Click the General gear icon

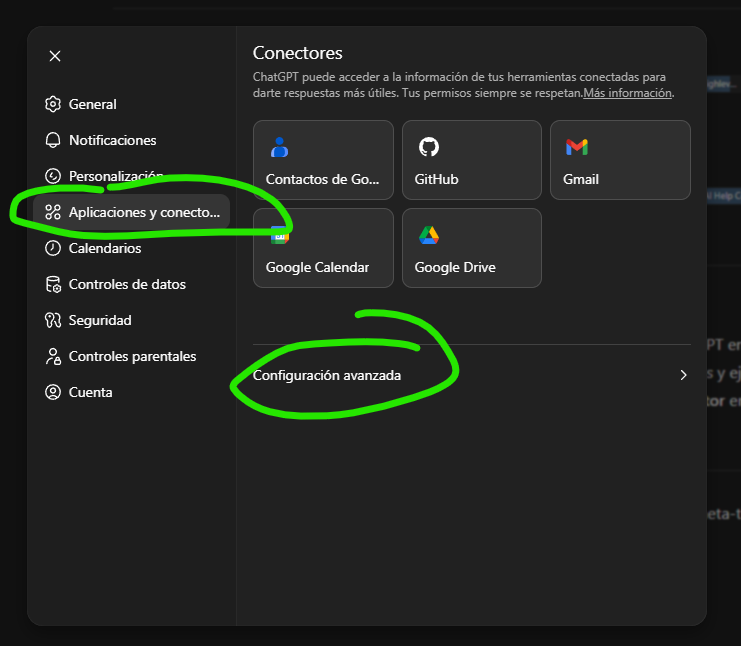[53, 104]
